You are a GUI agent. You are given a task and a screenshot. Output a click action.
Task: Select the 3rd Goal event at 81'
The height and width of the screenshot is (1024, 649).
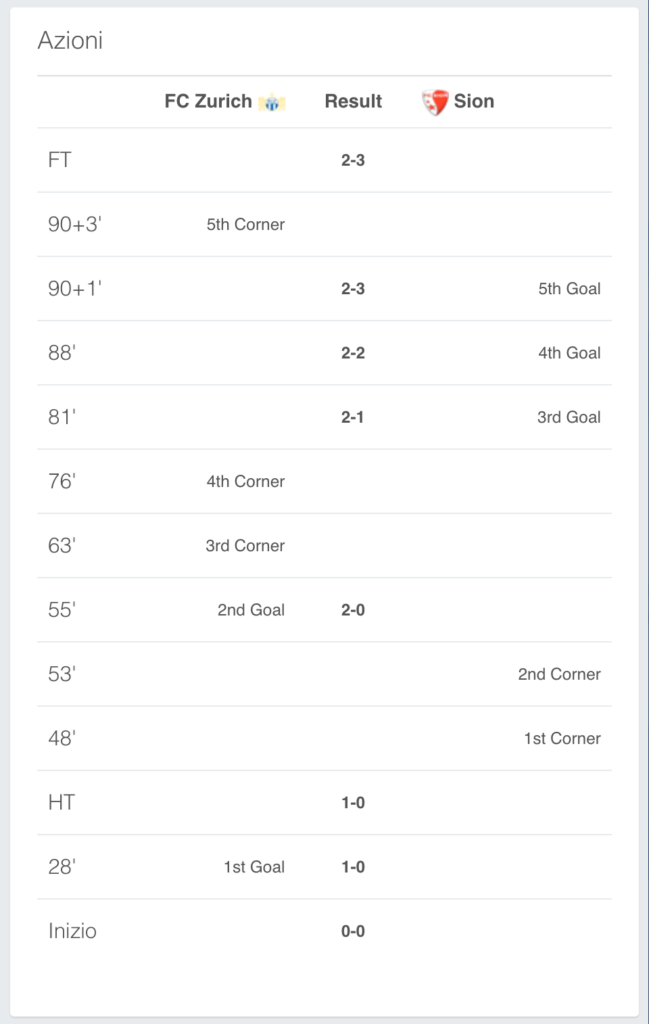[569, 417]
